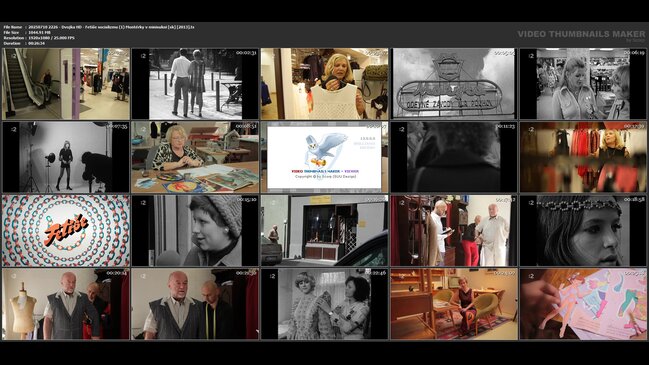Open thumbnail of blonde woman holding white dress
The image size is (649, 365).
click(x=324, y=84)
